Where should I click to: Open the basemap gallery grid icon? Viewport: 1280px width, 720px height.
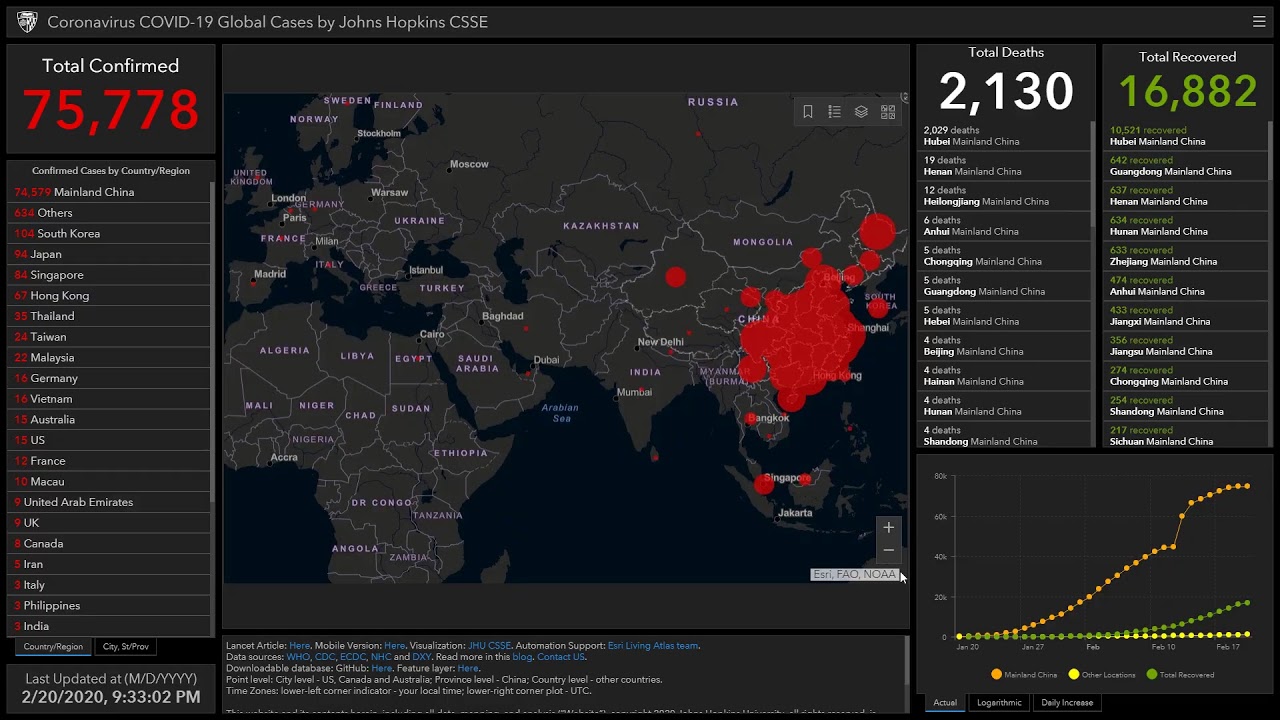(888, 112)
